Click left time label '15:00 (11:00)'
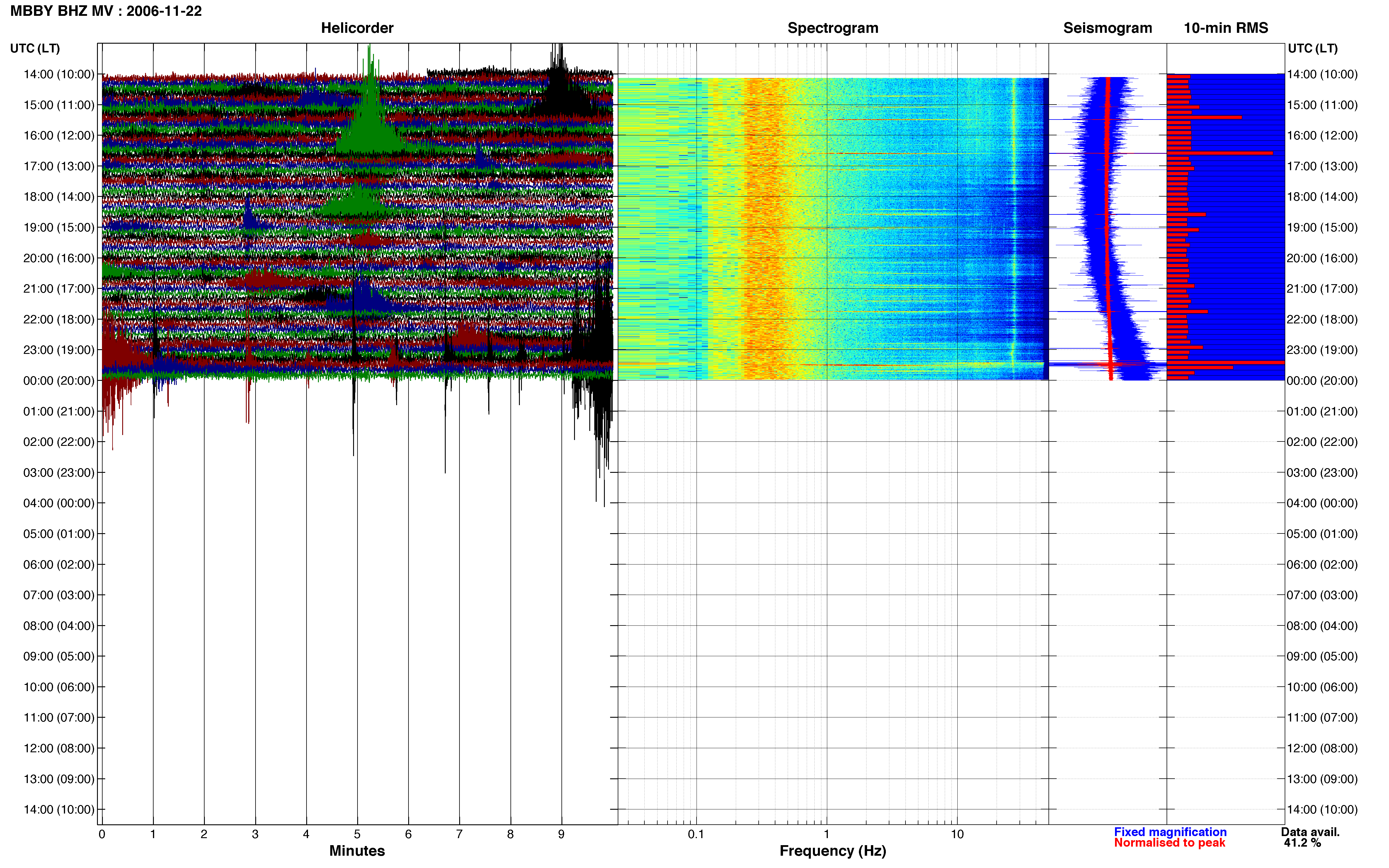This screenshot has height=868, width=1389. click(59, 105)
